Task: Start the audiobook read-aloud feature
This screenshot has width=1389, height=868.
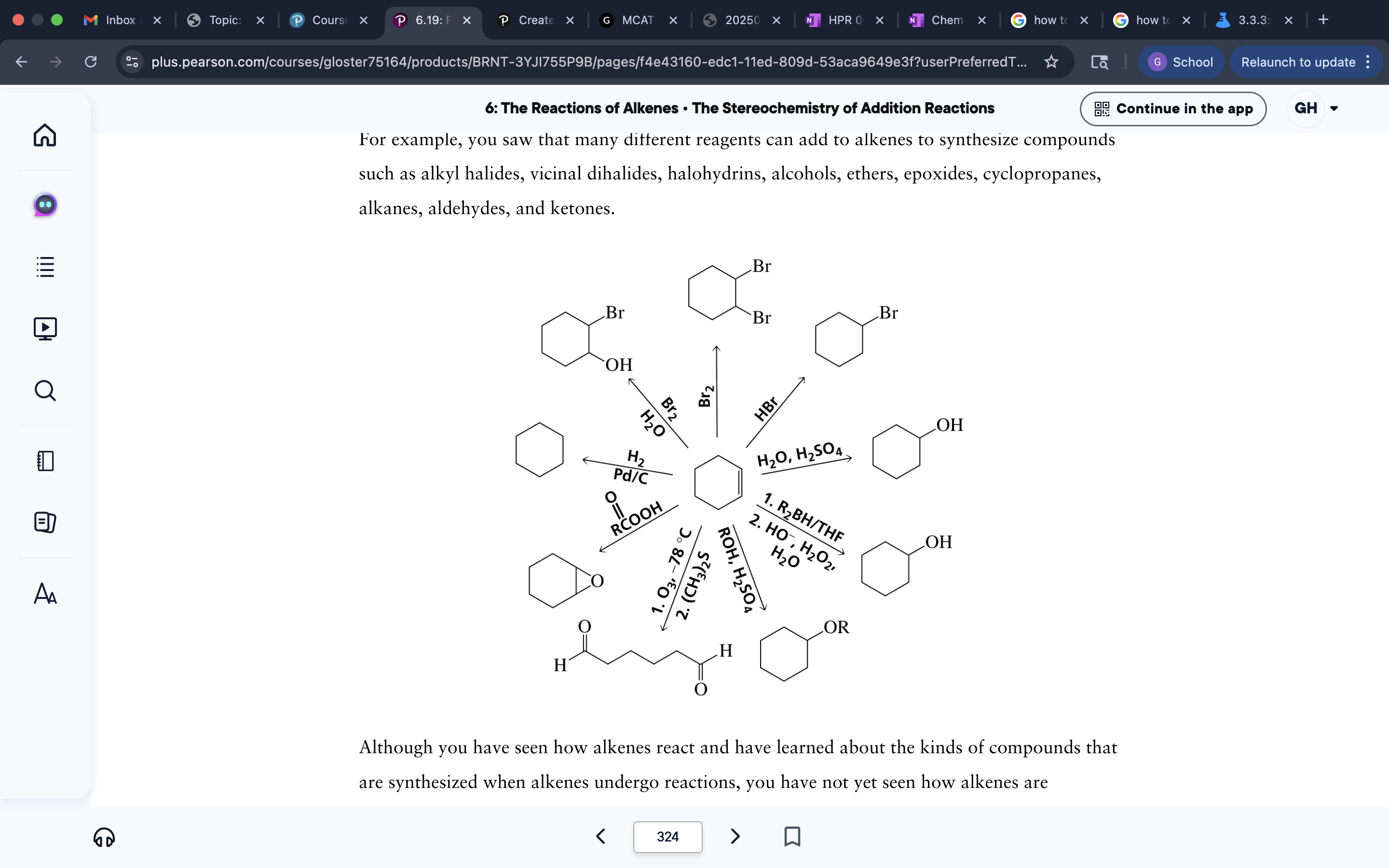Action: coord(104,837)
